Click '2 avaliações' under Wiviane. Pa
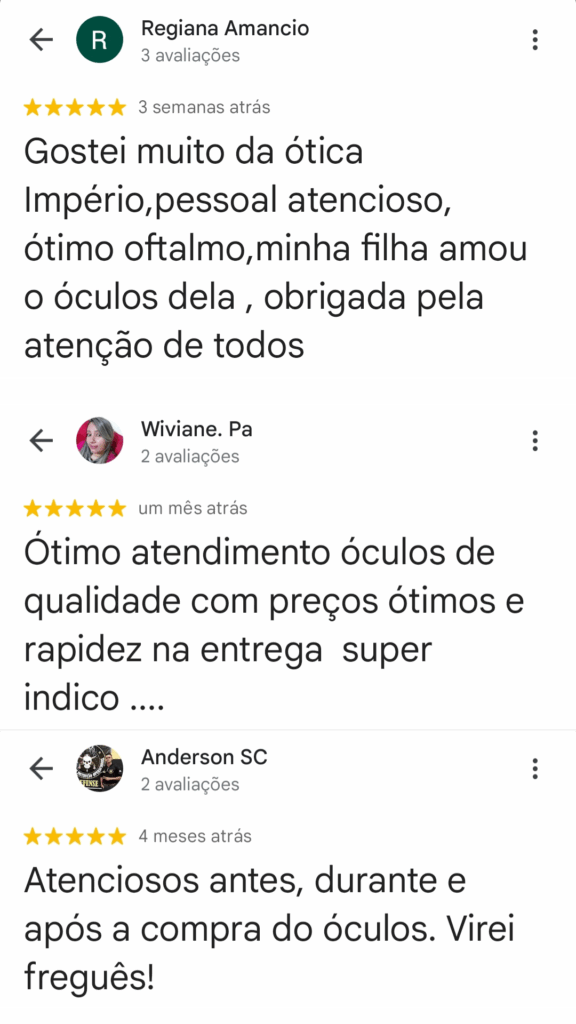 (x=190, y=457)
